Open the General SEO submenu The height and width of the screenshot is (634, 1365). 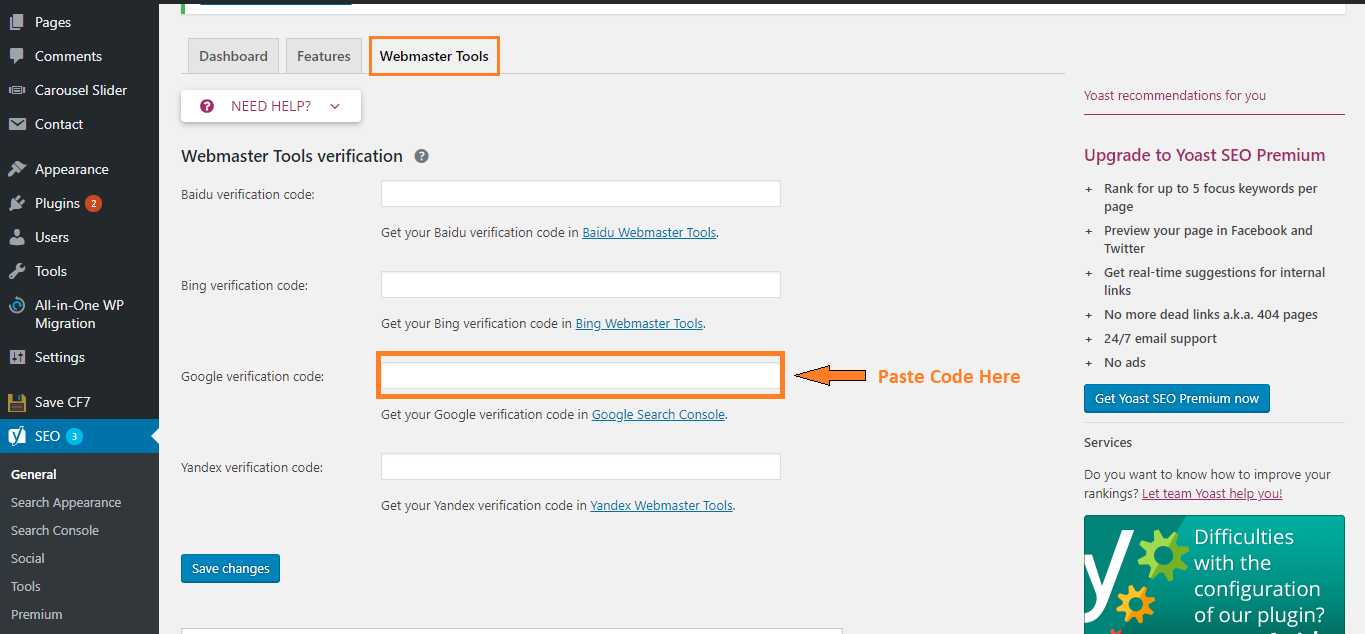point(34,475)
